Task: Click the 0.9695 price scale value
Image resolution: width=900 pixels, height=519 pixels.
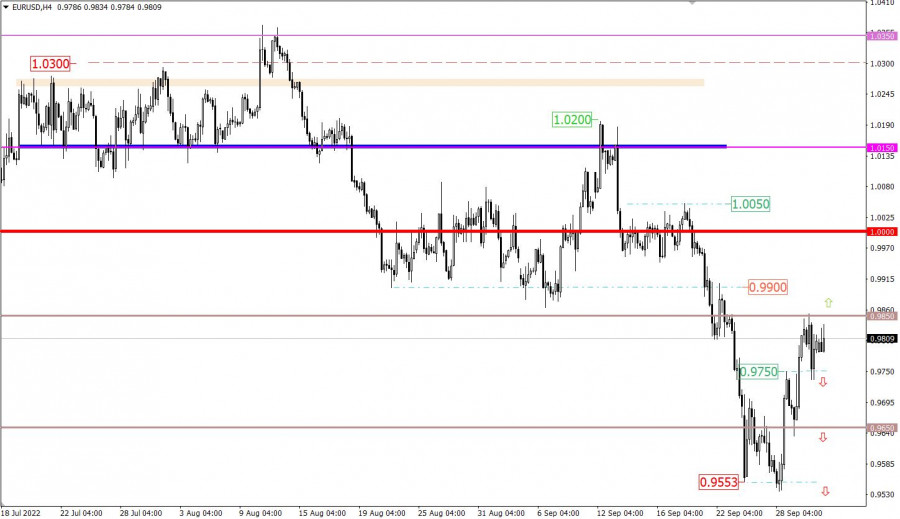Action: pyautogui.click(x=882, y=402)
